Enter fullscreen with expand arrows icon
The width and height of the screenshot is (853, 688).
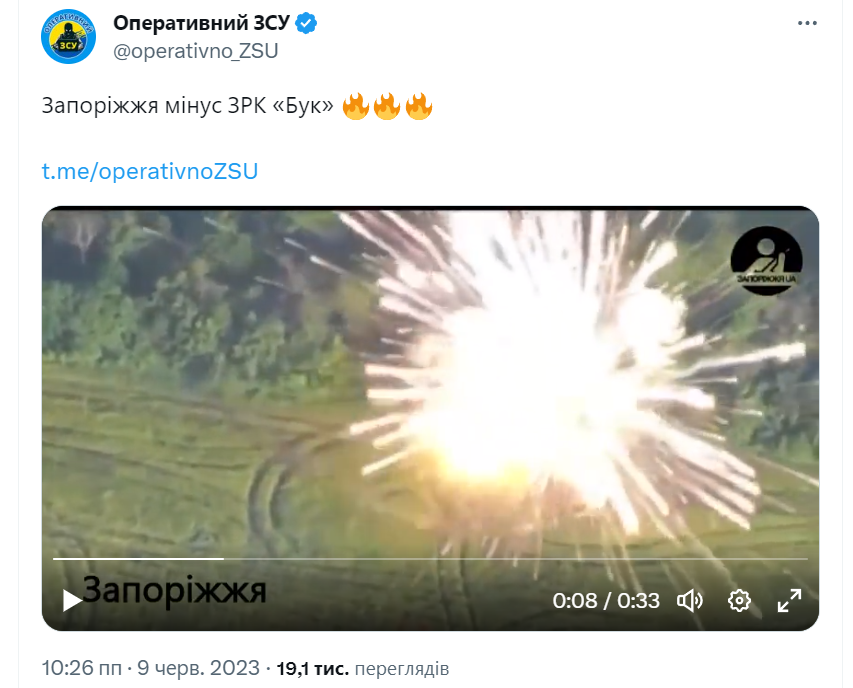(789, 600)
